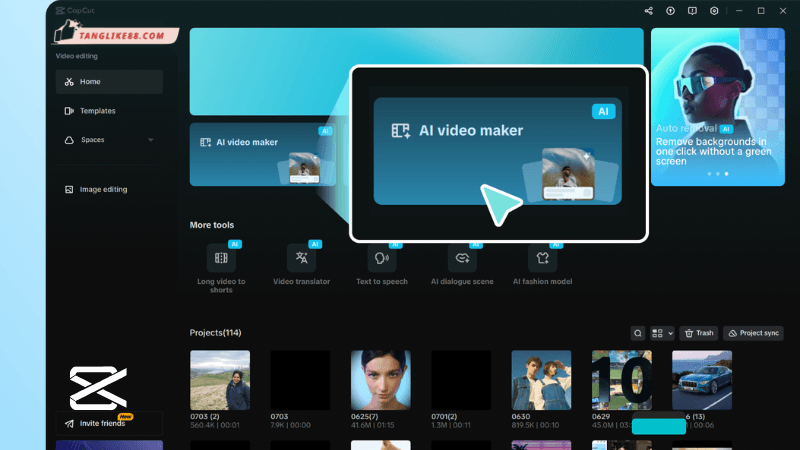Open the feedback message icon
This screenshot has height=450, width=800.
click(x=692, y=11)
